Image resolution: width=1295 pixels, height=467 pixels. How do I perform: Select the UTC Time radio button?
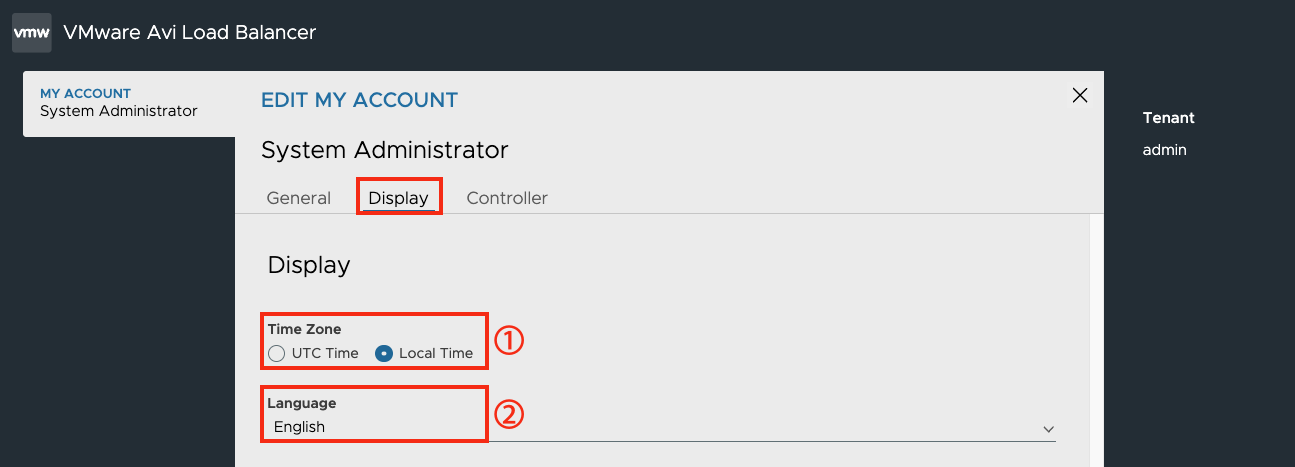point(276,353)
